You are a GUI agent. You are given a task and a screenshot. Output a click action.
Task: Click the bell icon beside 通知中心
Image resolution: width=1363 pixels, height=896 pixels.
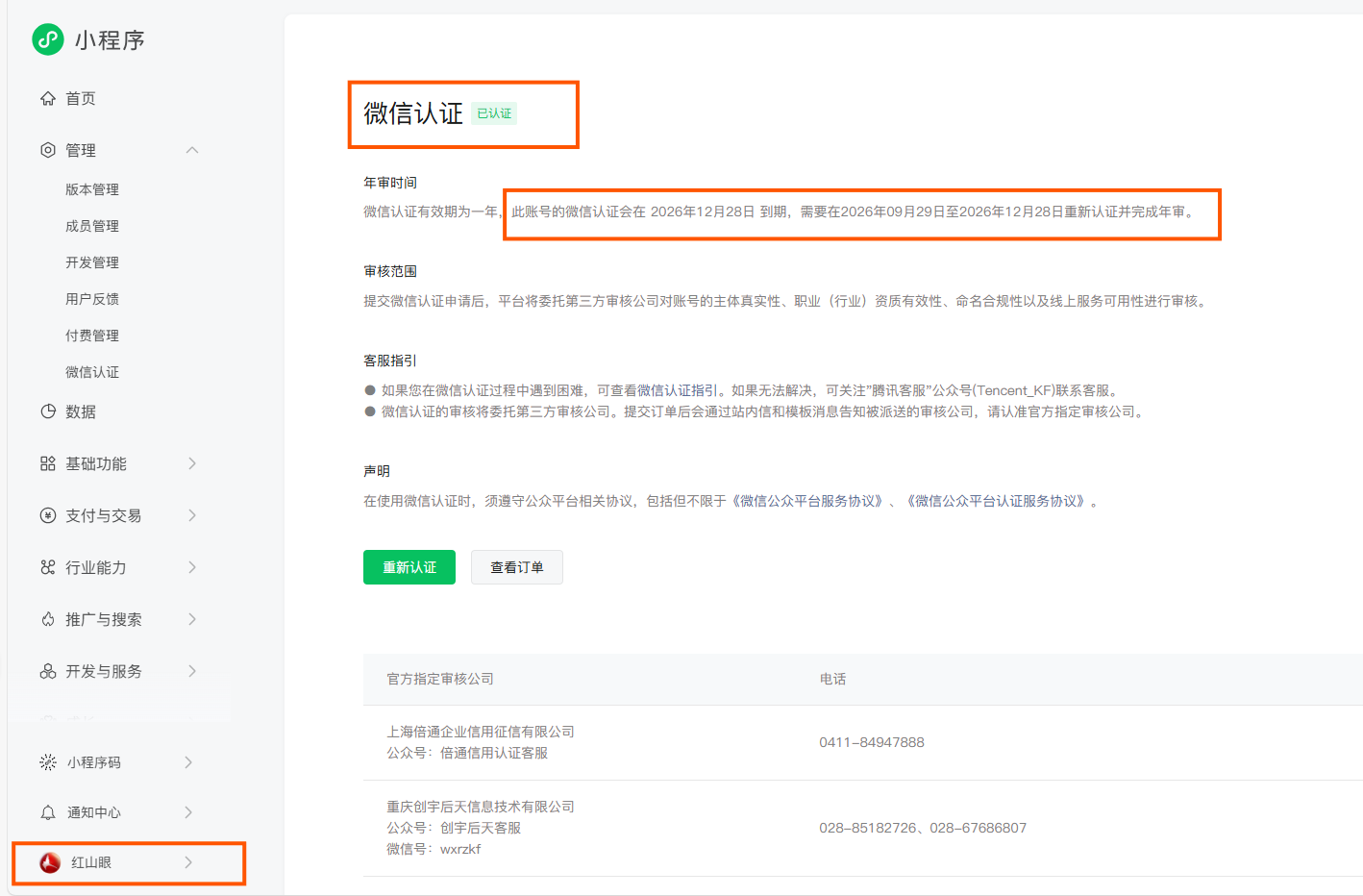pyautogui.click(x=48, y=812)
